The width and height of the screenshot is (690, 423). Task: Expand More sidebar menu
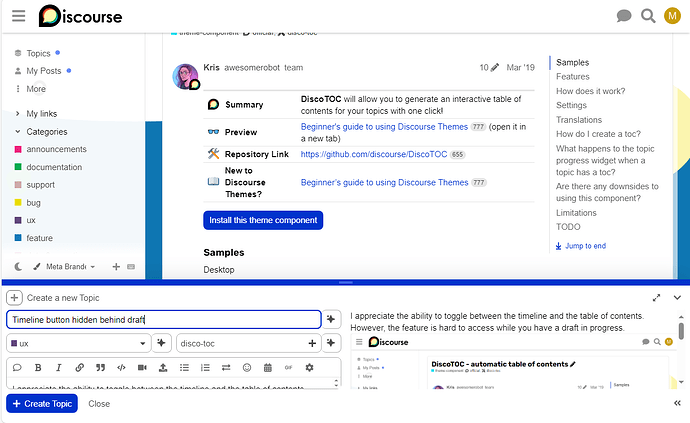(x=31, y=89)
